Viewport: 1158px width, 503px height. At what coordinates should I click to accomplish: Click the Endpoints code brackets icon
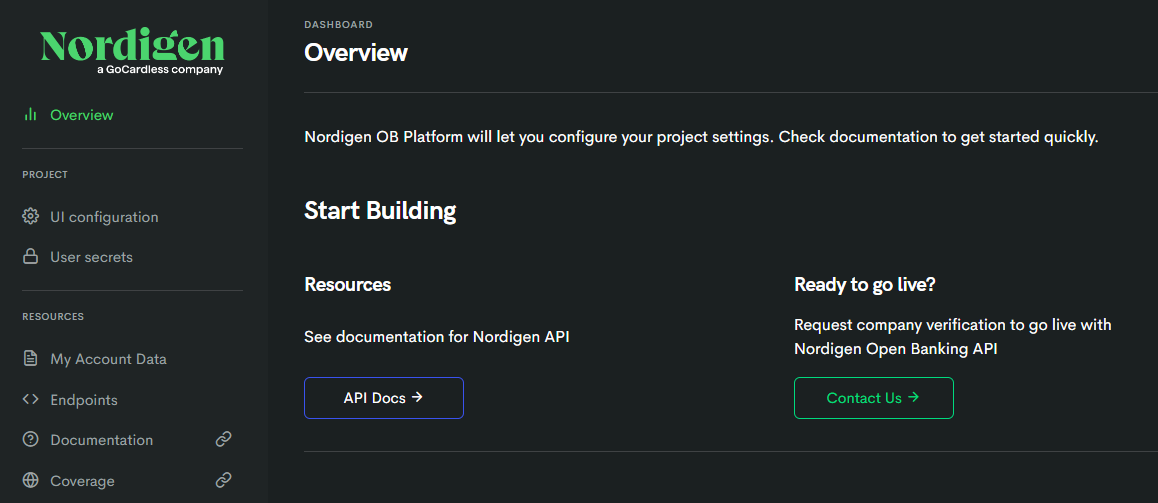click(x=31, y=400)
